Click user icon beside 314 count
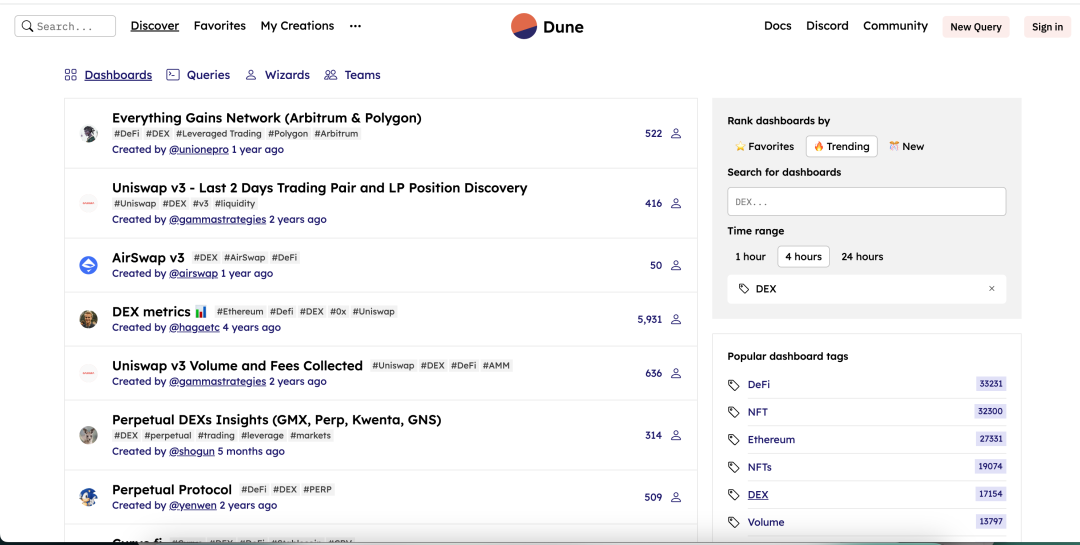Screen dimensions: 1080x545 tap(676, 435)
